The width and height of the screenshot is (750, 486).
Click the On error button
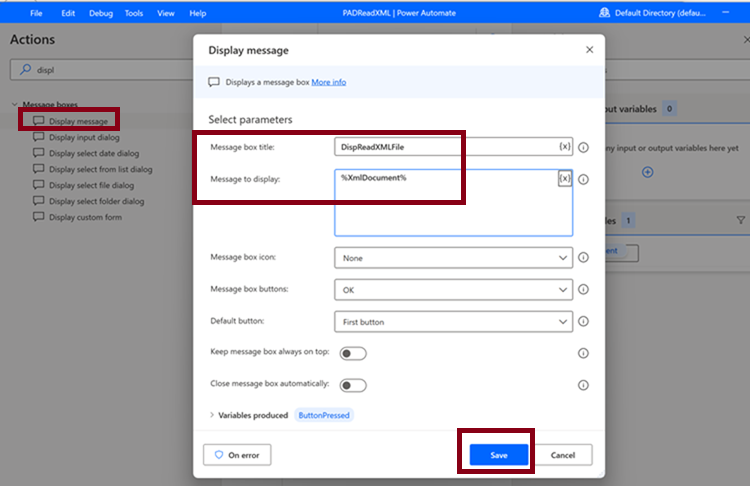pyautogui.click(x=237, y=455)
